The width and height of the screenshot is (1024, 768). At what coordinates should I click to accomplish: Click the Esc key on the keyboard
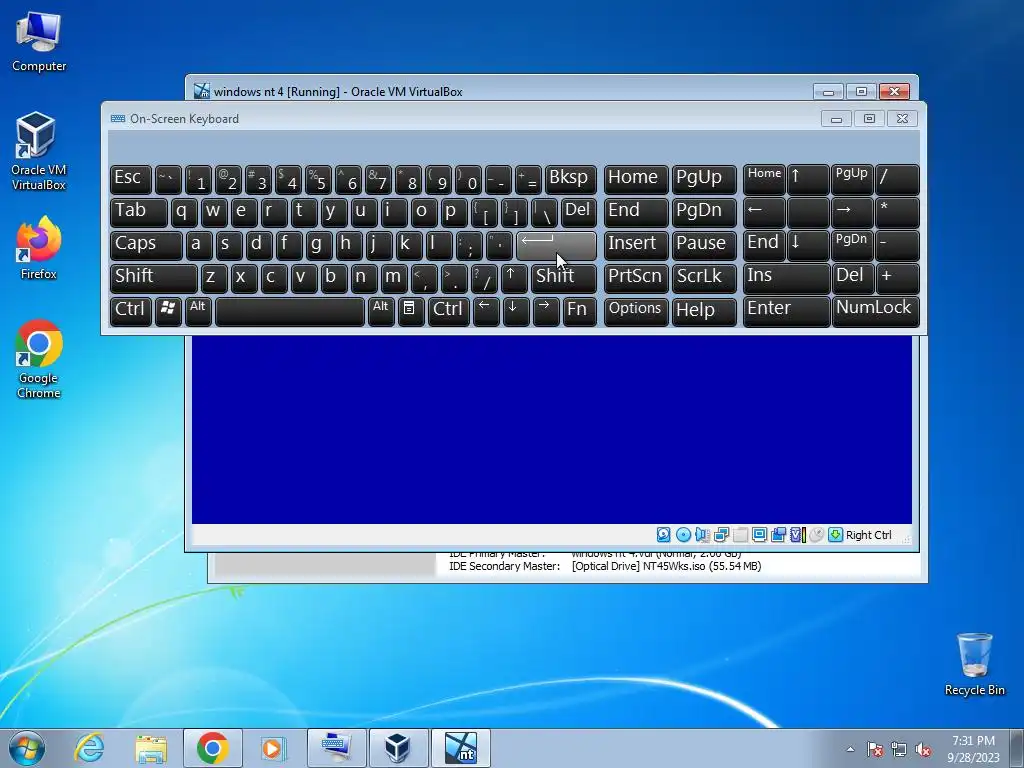131,180
